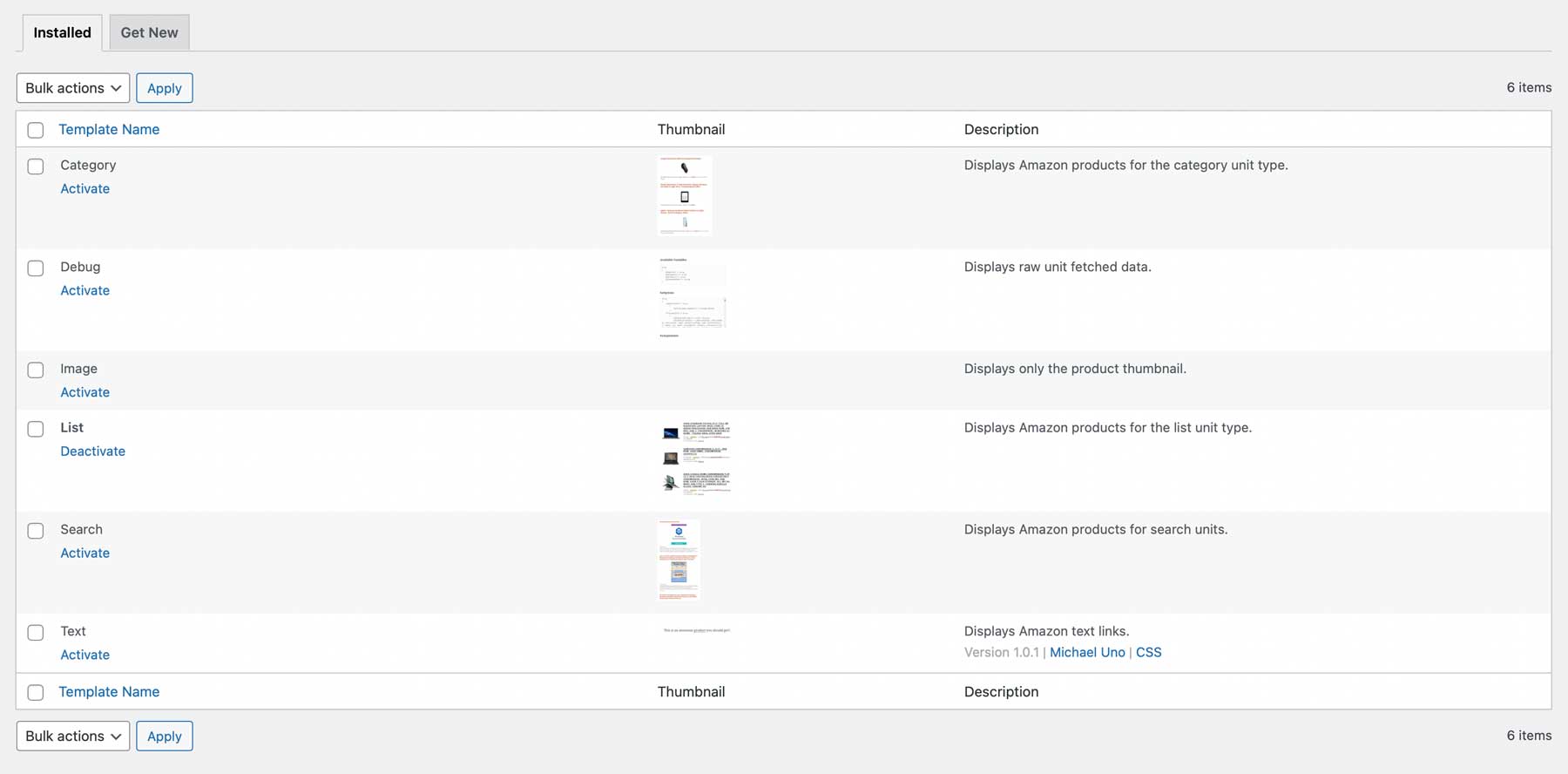Click the Search template thumbnail
Viewport: 1568px width, 774px height.
coord(679,560)
